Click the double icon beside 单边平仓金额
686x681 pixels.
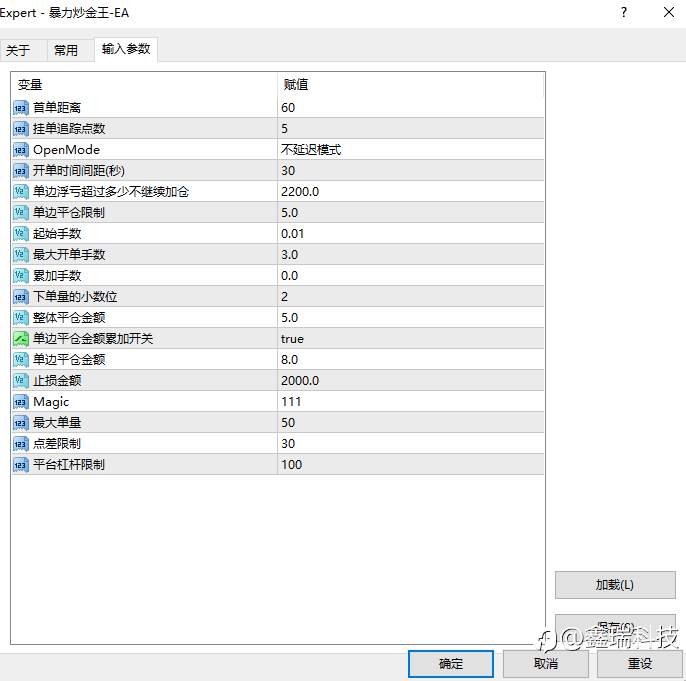point(21,360)
